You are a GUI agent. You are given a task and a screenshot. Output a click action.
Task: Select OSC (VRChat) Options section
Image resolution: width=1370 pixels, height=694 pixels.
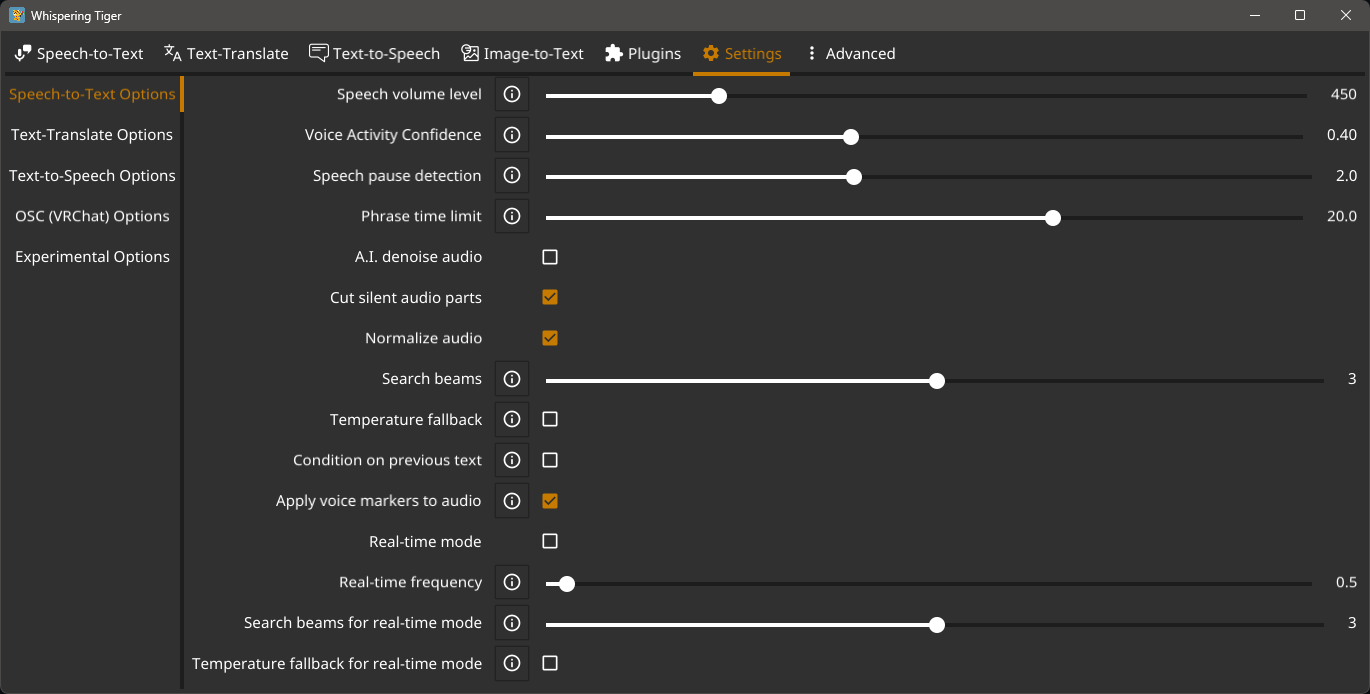click(92, 216)
